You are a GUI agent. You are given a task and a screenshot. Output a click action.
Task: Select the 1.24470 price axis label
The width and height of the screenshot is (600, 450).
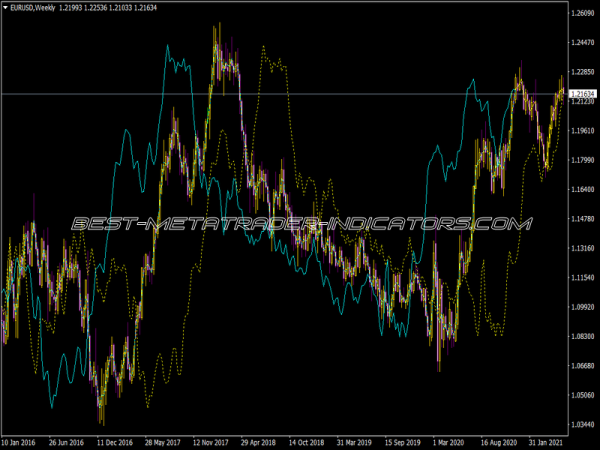pos(582,43)
